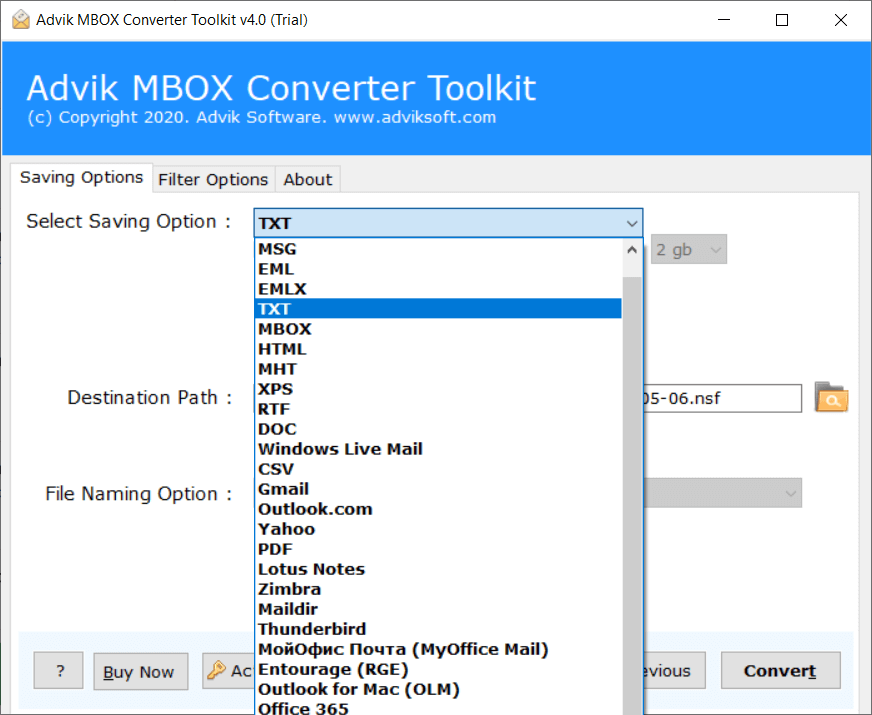Image resolution: width=872 pixels, height=715 pixels.
Task: Switch to the Filter Options tab
Action: [x=213, y=180]
